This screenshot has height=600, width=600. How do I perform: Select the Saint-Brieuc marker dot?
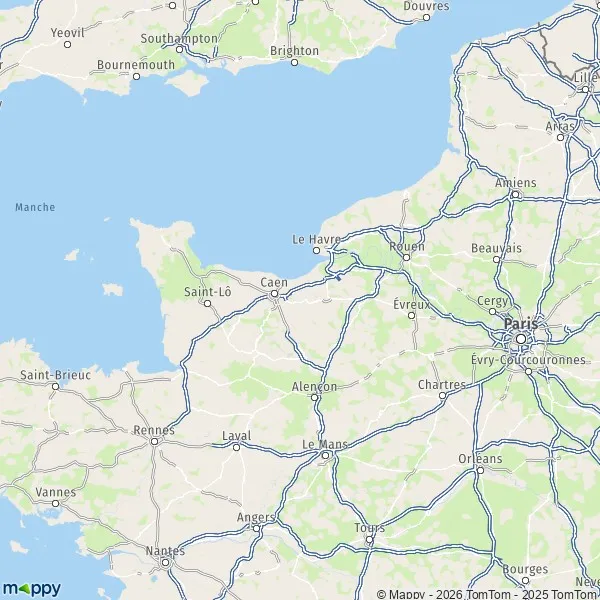[x=55, y=386]
